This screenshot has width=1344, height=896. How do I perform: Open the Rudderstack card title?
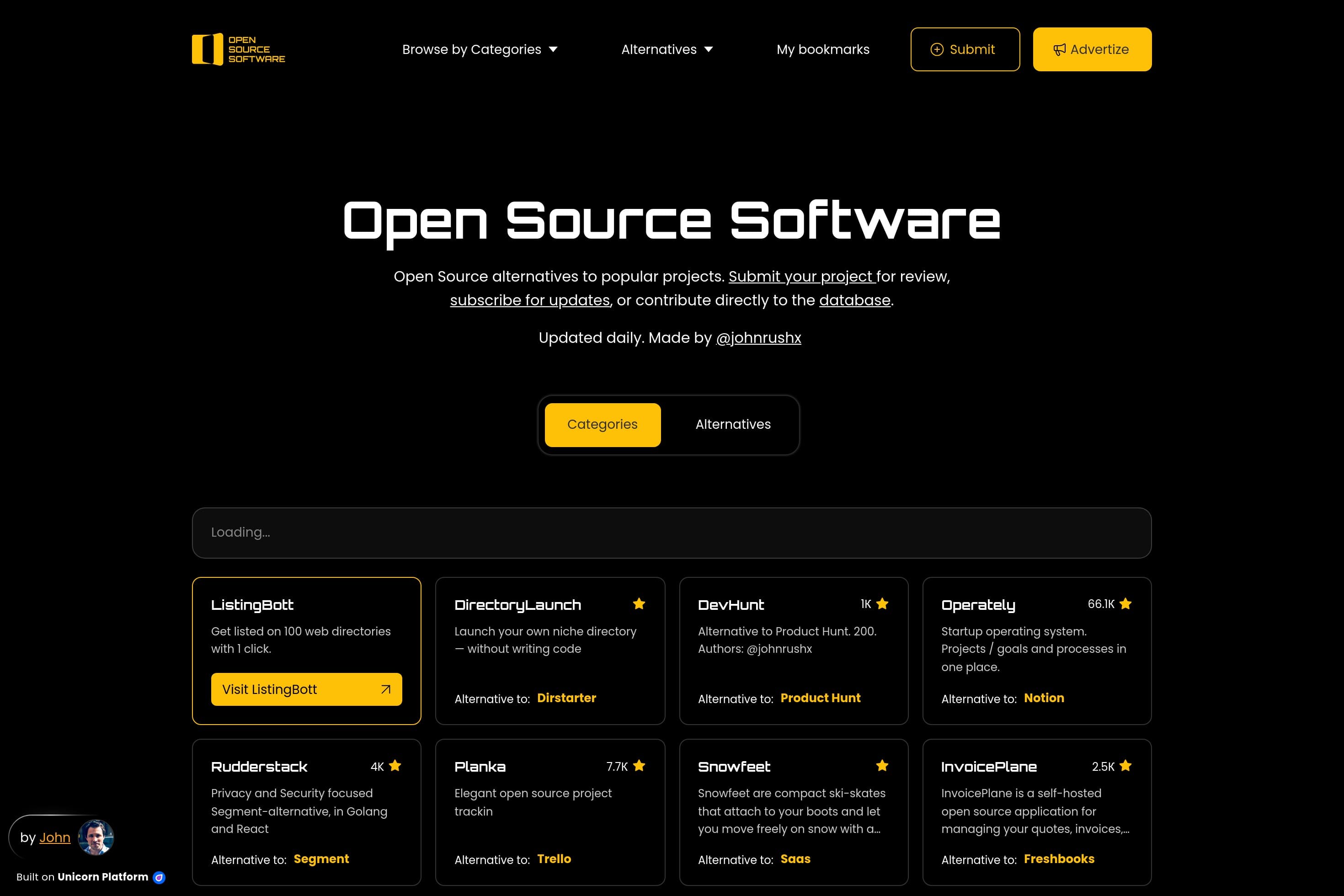(259, 767)
